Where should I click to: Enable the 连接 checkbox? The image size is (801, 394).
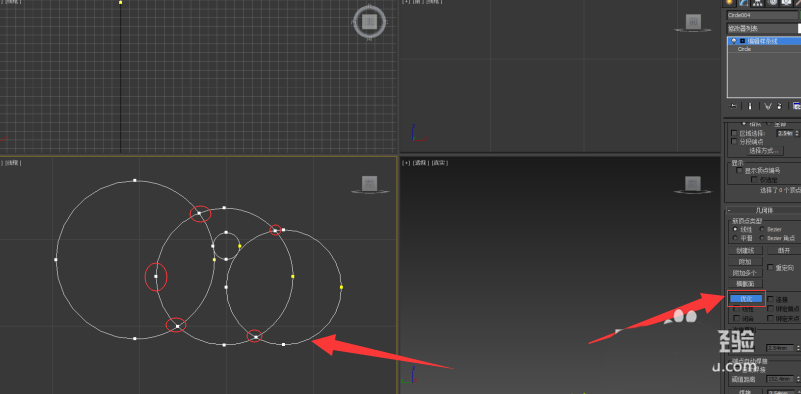tap(770, 299)
